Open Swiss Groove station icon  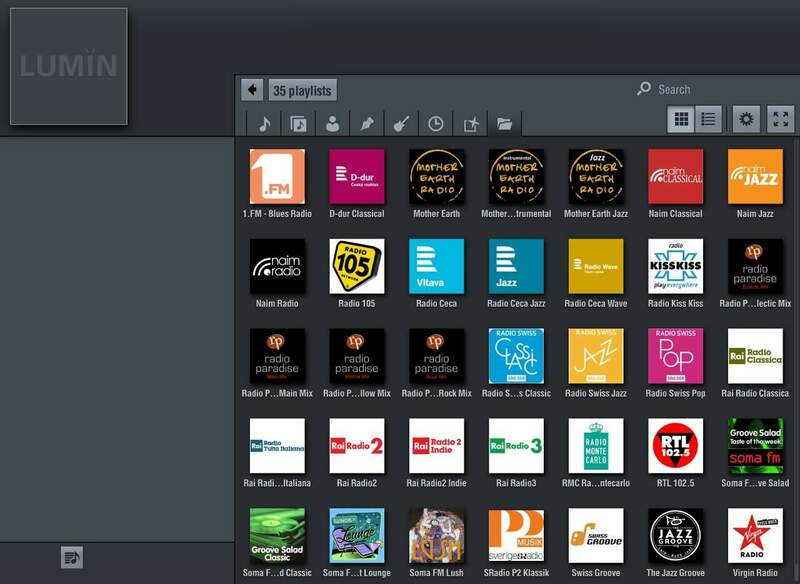coord(596,536)
